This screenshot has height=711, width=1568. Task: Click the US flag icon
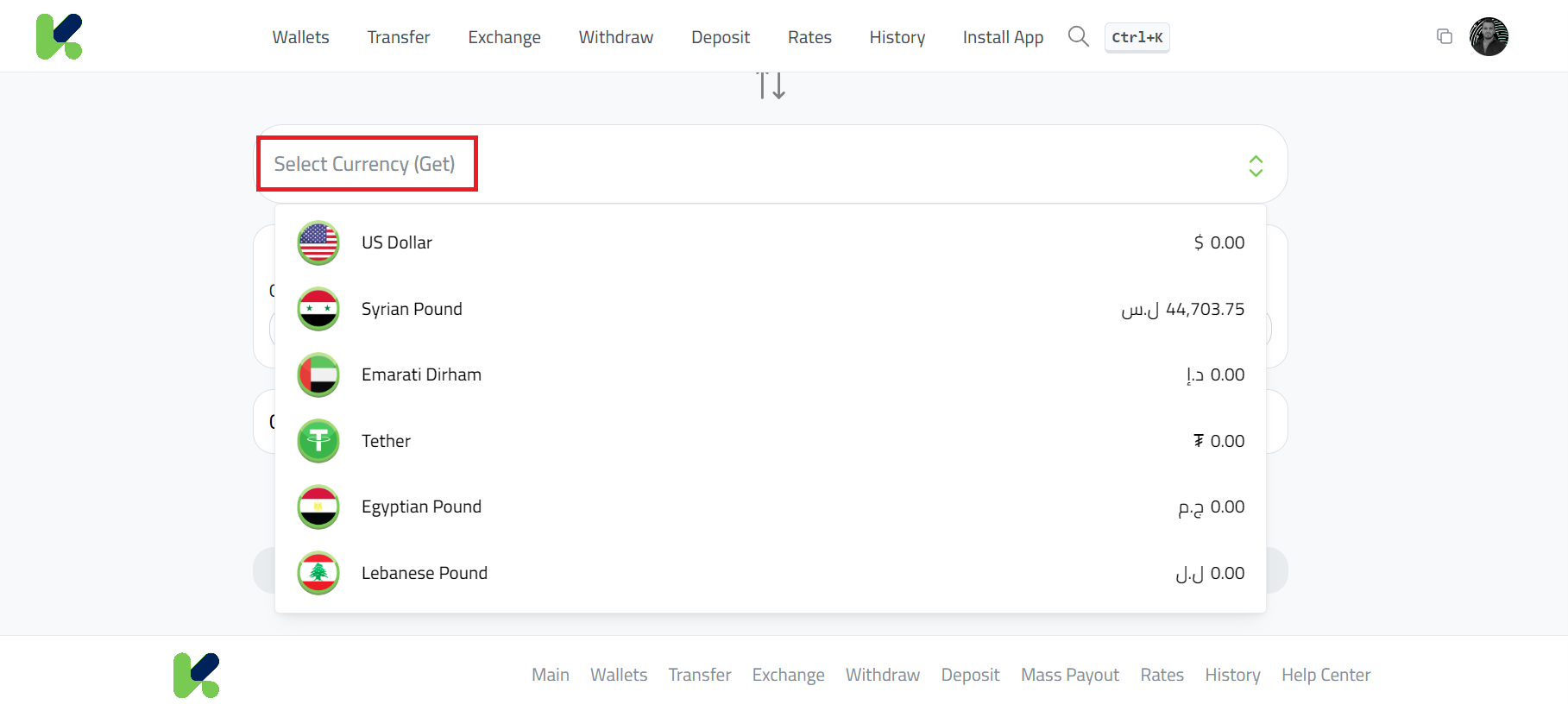(x=318, y=242)
